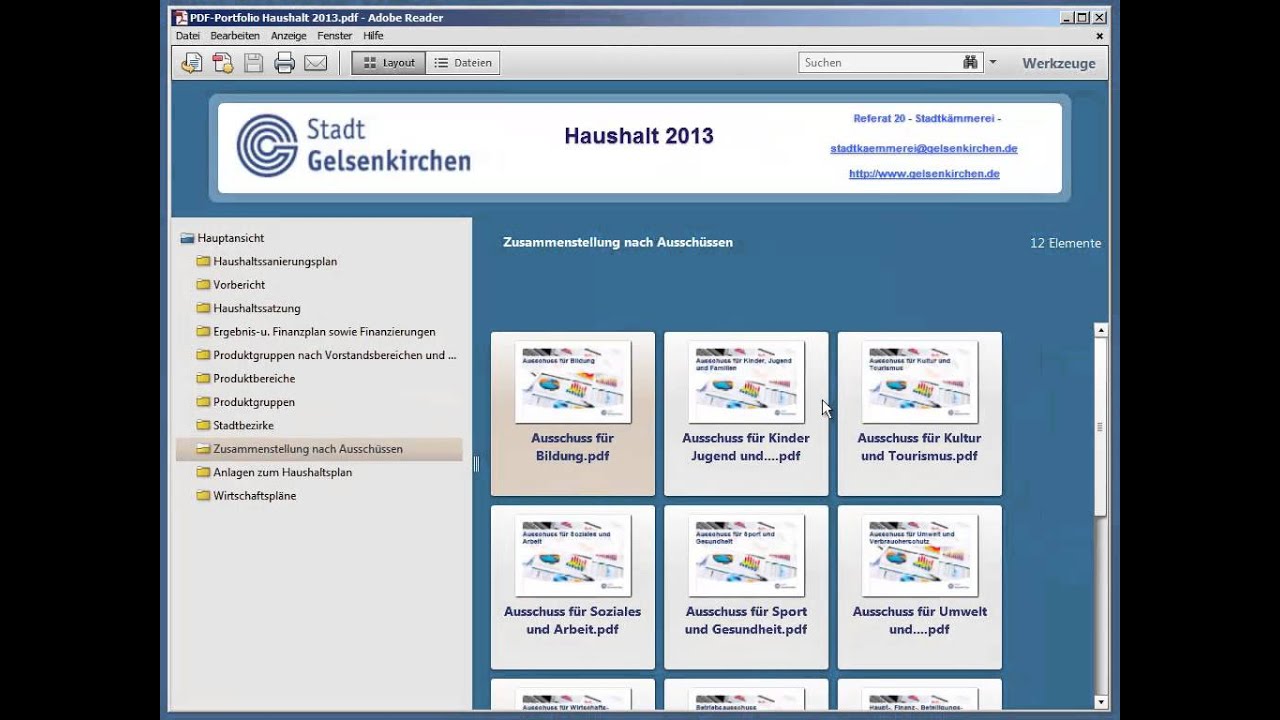Click the Stadt Gelsenkirchen logo
Screen dimensions: 1280x720
pos(353,146)
